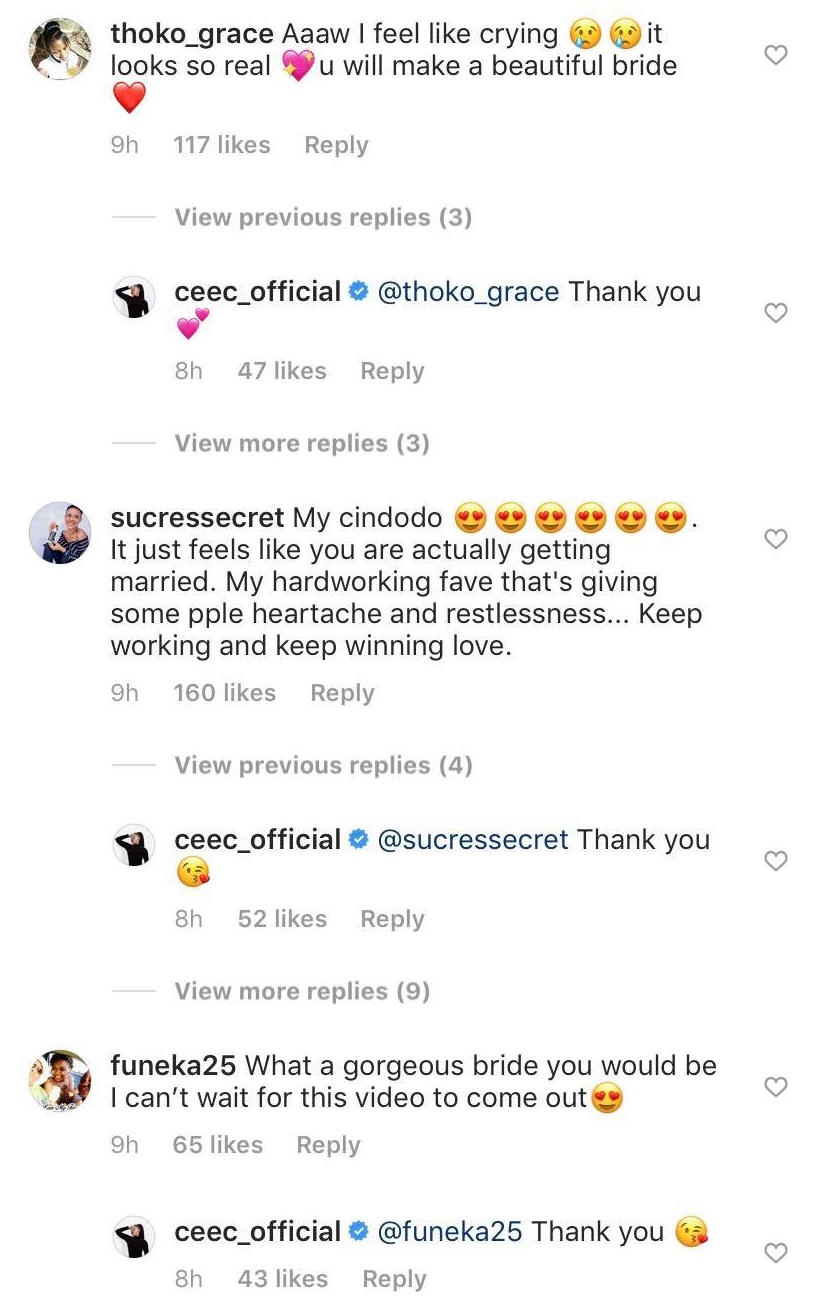
Task: Reply to sucressecret's comment
Action: click(x=342, y=693)
